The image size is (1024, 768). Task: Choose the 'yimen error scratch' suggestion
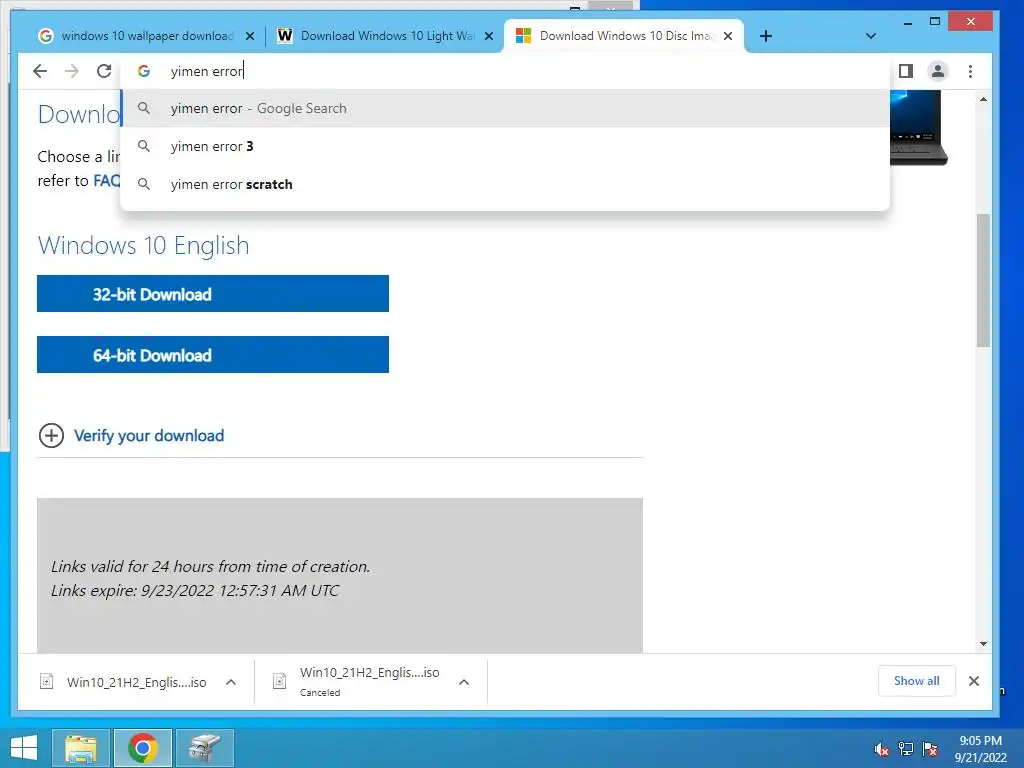tap(505, 184)
